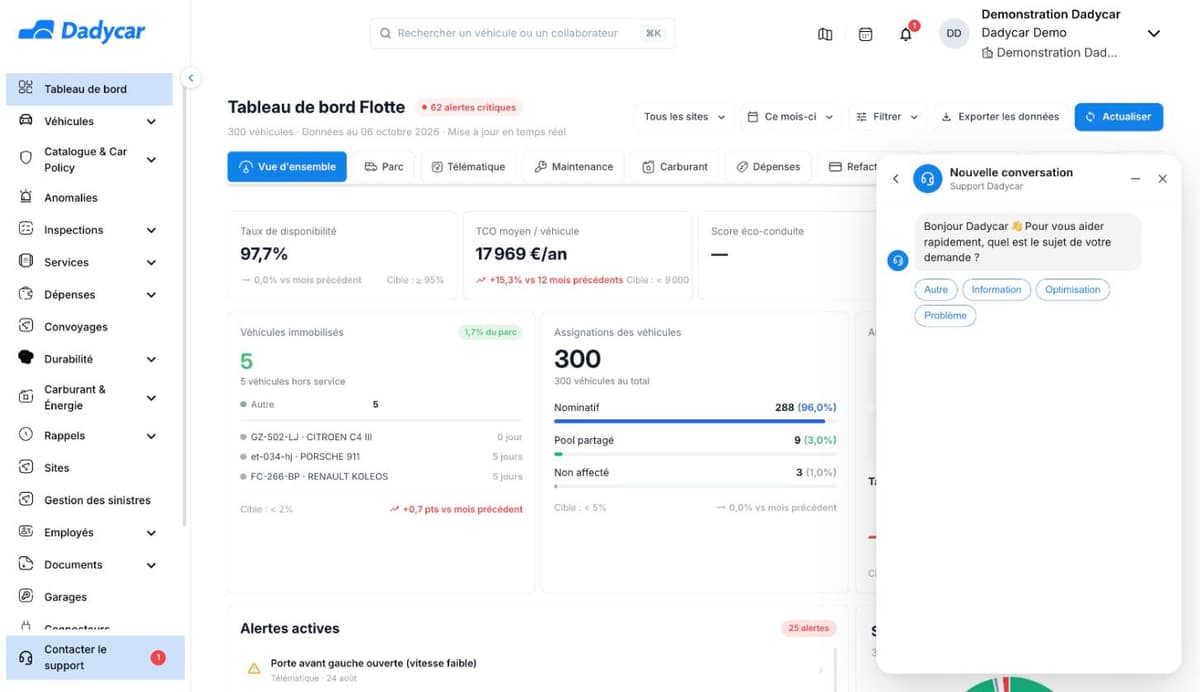
Task: Close the support chat panel
Action: (1162, 179)
